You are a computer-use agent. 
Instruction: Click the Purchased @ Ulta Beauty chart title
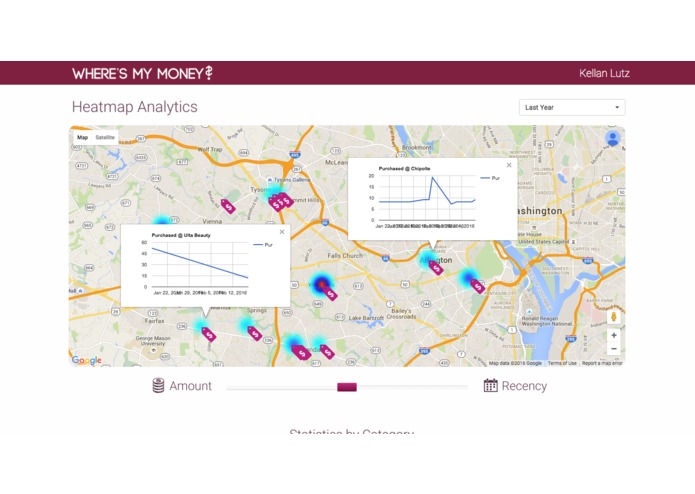(x=181, y=235)
